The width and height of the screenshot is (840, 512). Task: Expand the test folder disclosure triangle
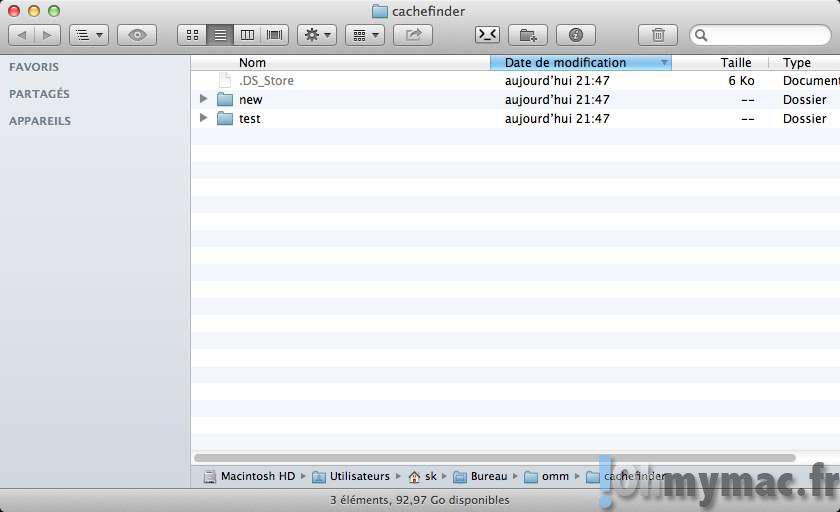tap(203, 117)
